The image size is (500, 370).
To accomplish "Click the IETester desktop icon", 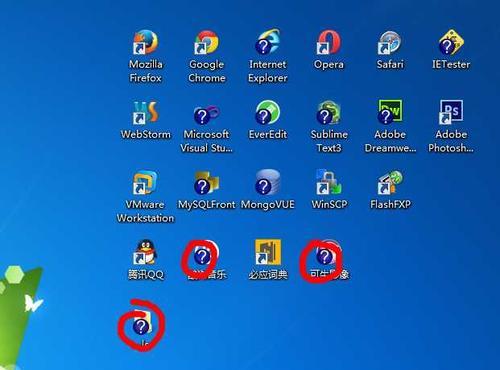I will 451,42.
